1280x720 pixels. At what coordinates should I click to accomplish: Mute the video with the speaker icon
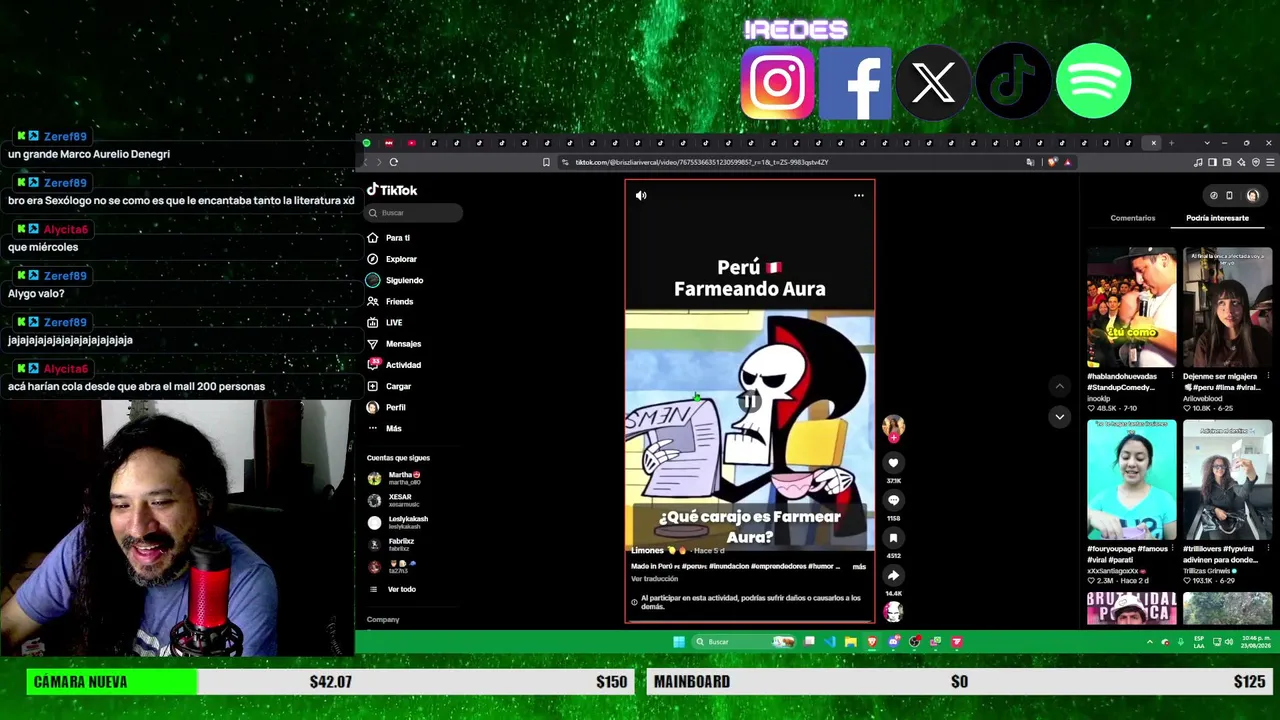(x=641, y=196)
